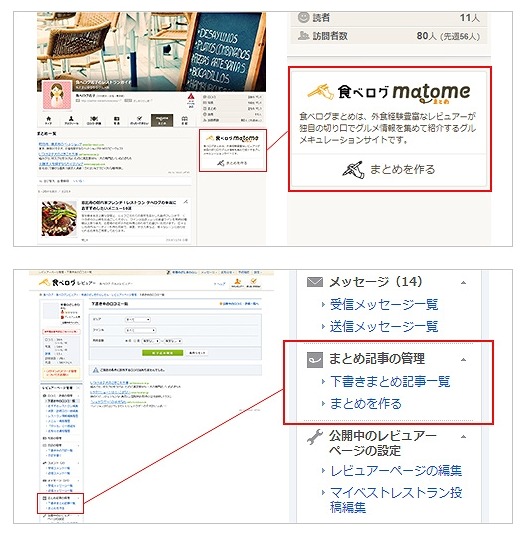528x536 pixels.
Task: Click the red mountain badge icon
Action: click(191, 96)
